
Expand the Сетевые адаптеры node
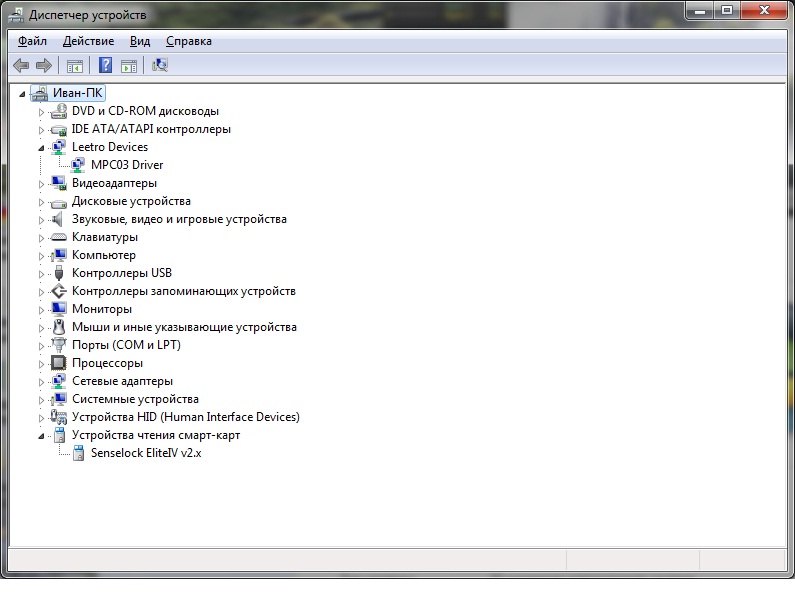click(42, 382)
